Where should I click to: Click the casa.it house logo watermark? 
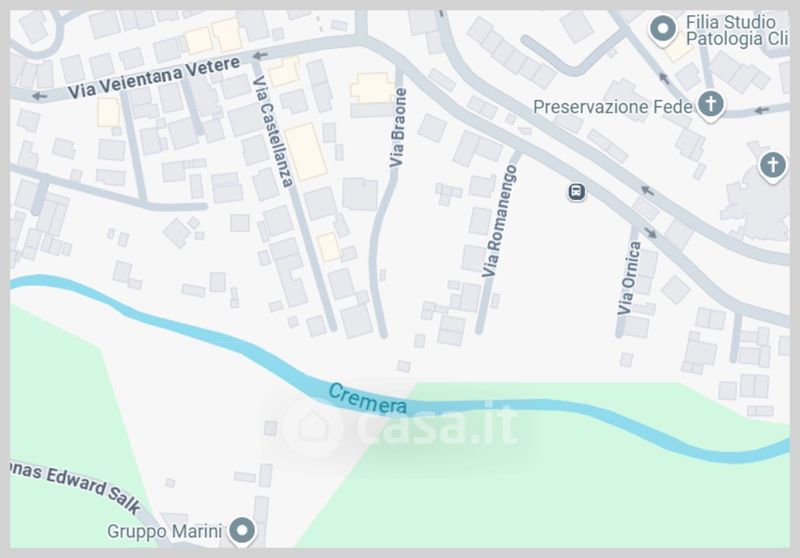point(313,426)
